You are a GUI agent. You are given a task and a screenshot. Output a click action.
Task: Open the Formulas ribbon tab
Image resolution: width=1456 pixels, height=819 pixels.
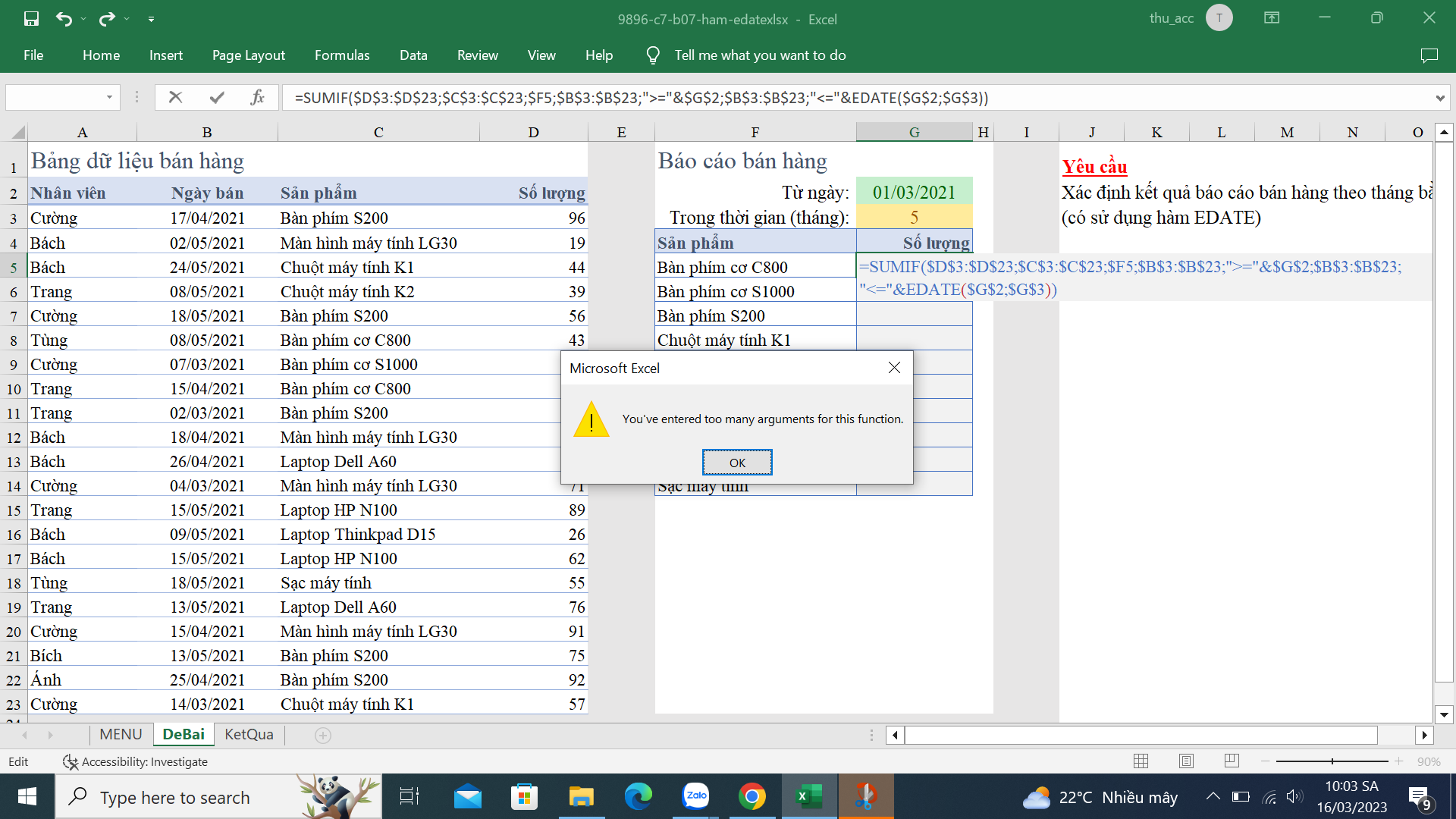tap(342, 55)
